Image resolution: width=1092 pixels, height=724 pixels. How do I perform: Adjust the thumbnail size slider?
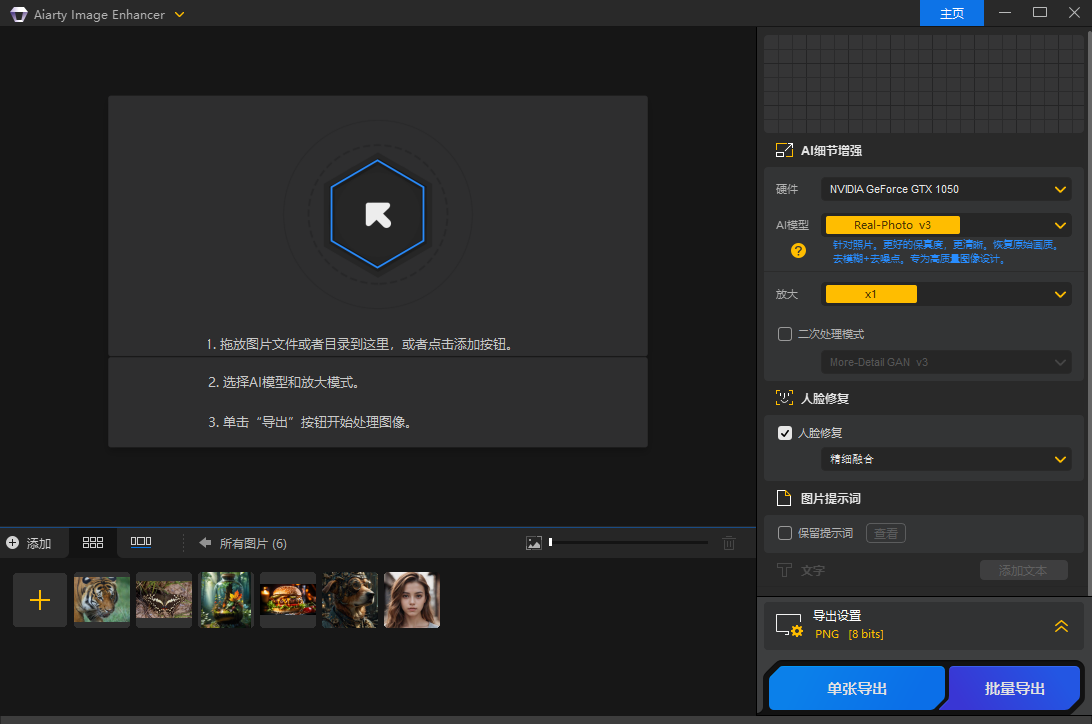point(628,542)
